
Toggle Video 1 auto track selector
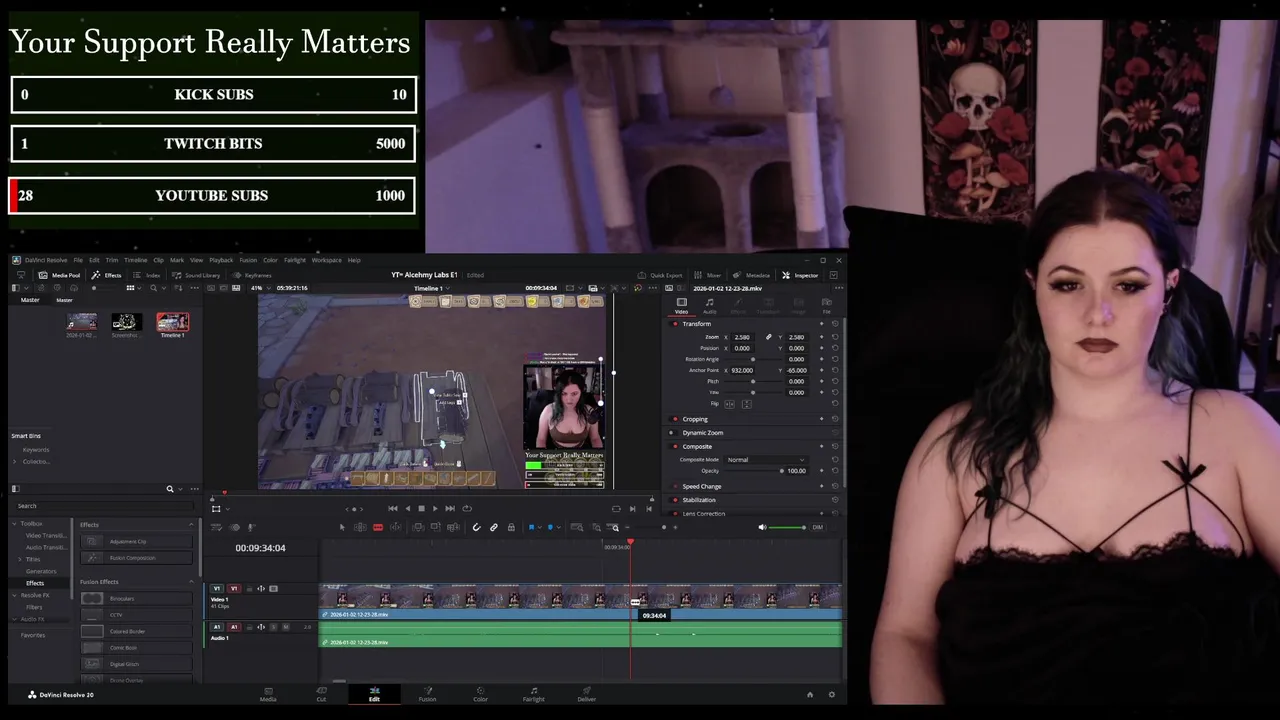pos(261,589)
